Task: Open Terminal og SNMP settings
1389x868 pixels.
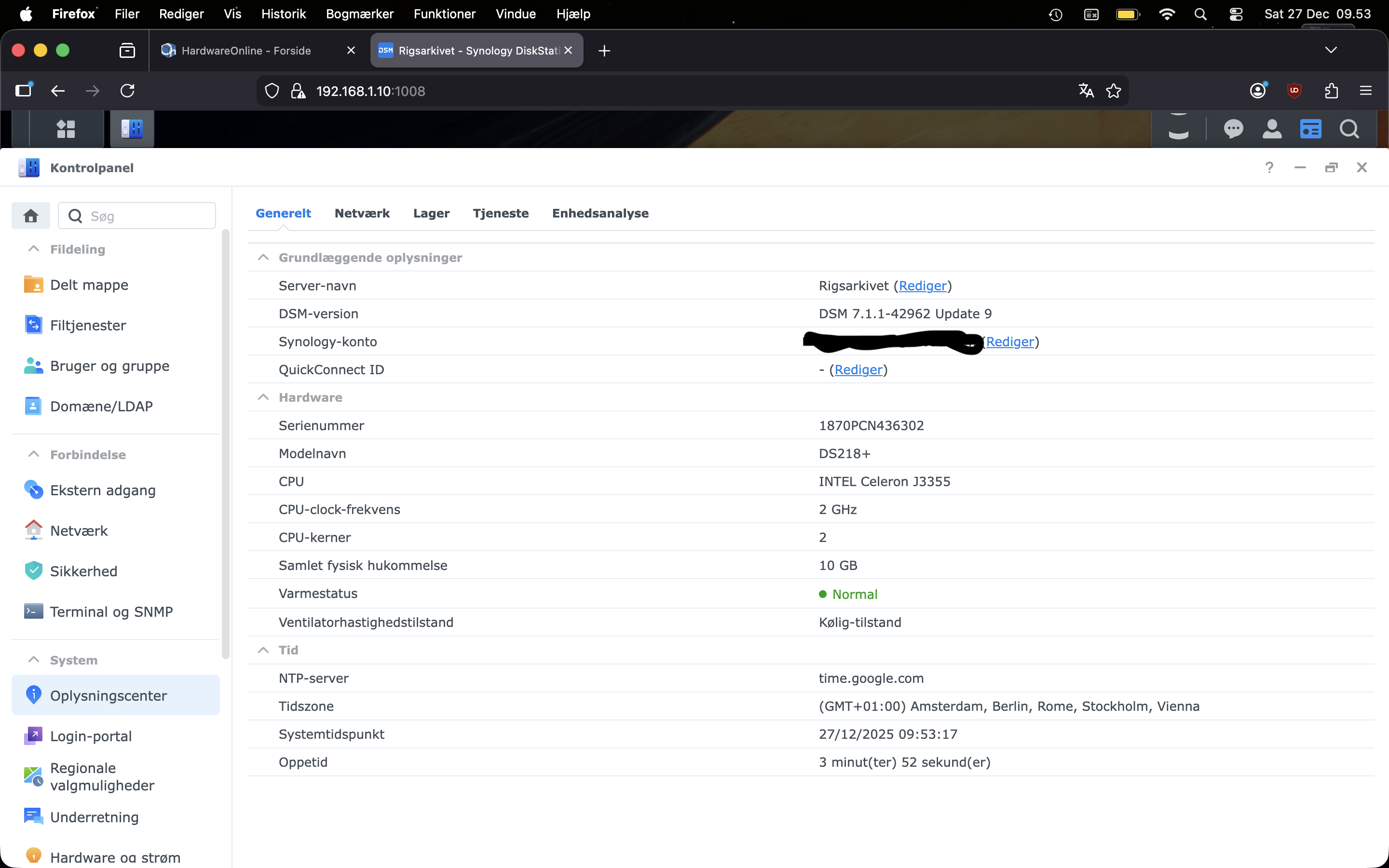Action: 116,611
